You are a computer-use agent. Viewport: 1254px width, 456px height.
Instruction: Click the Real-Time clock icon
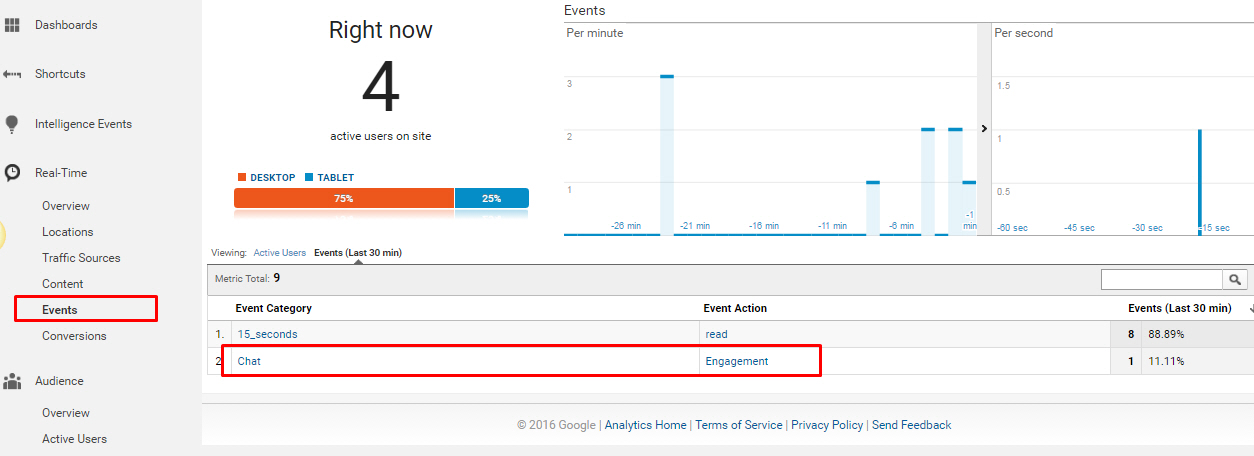click(x=12, y=173)
